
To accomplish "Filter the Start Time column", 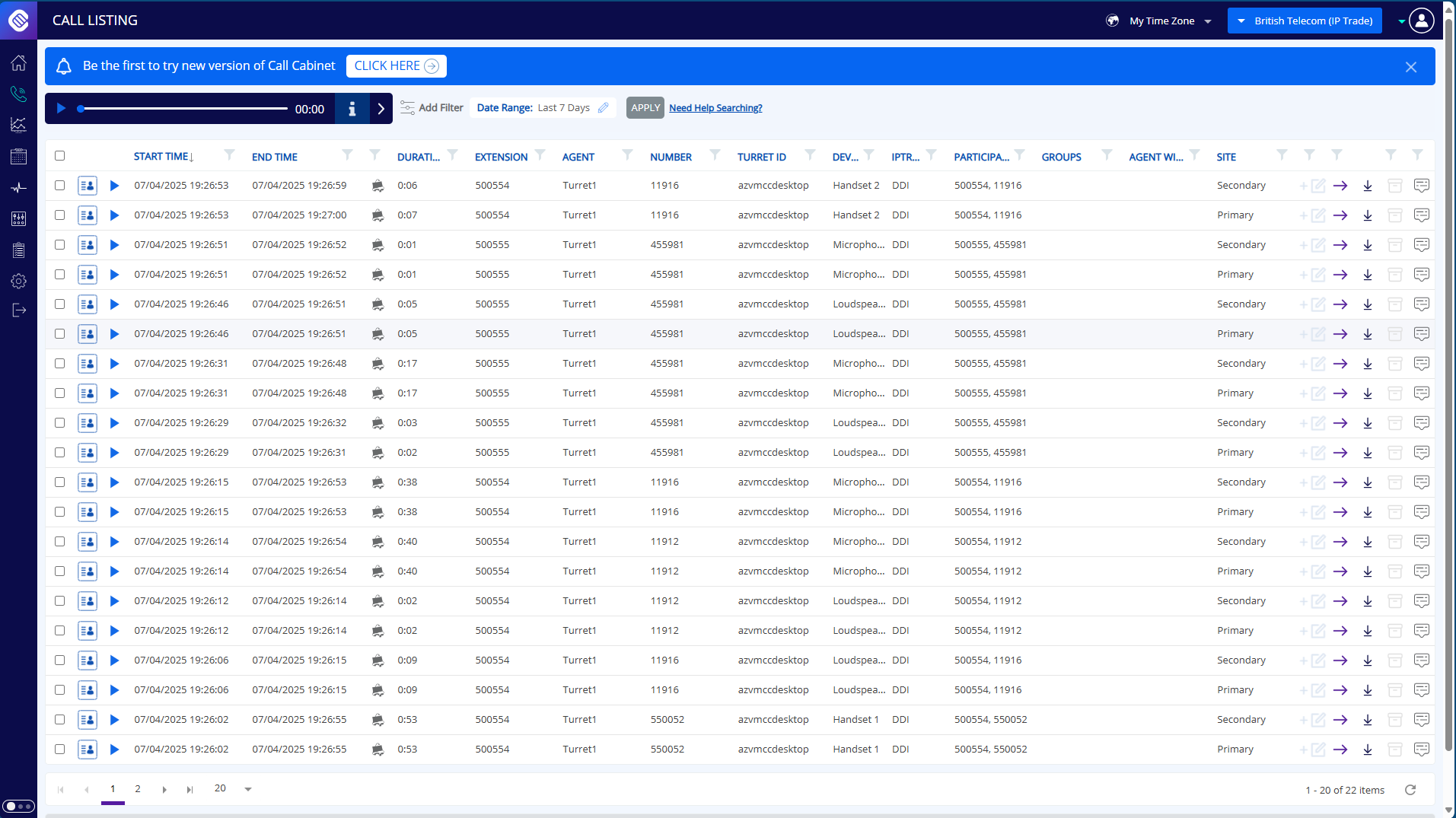I will [229, 155].
